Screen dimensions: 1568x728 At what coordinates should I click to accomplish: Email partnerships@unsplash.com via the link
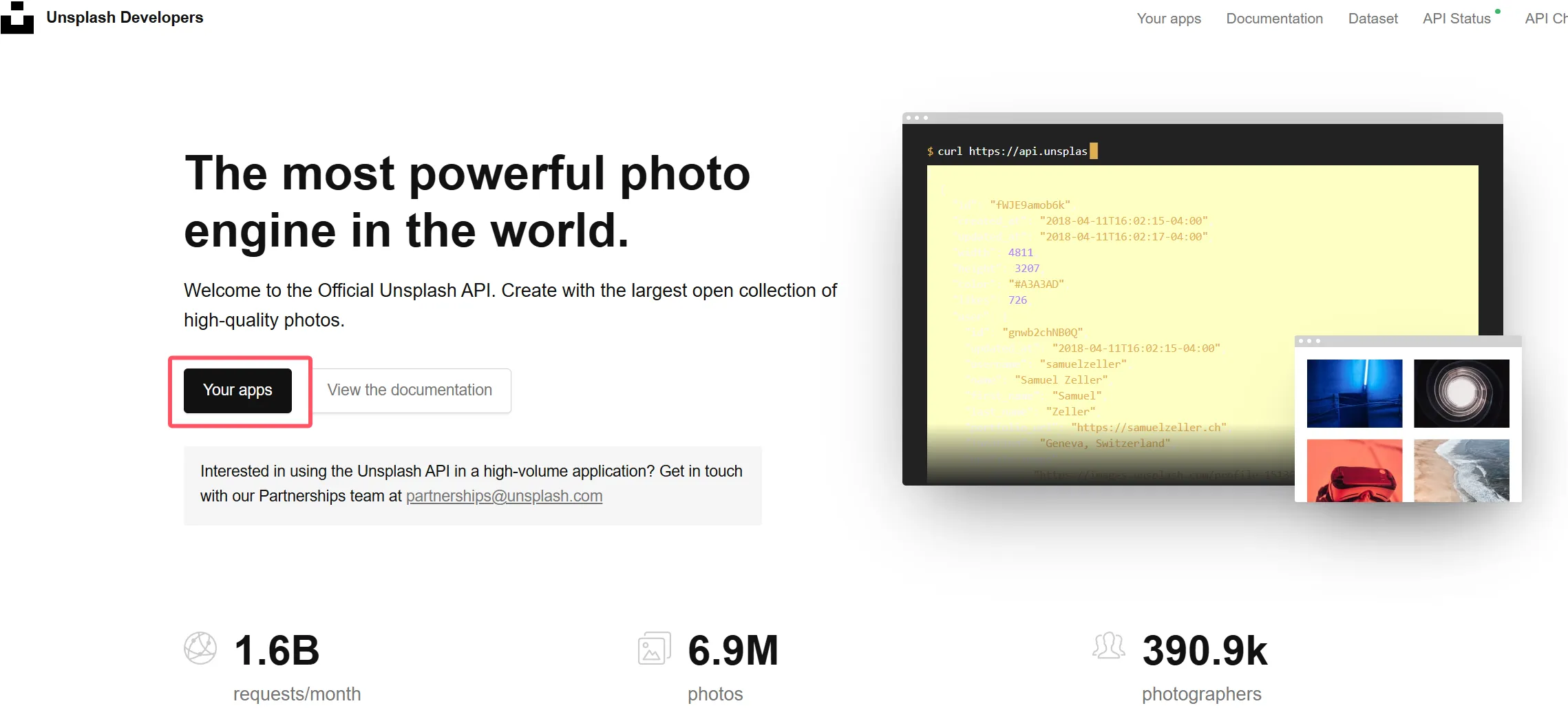(504, 496)
